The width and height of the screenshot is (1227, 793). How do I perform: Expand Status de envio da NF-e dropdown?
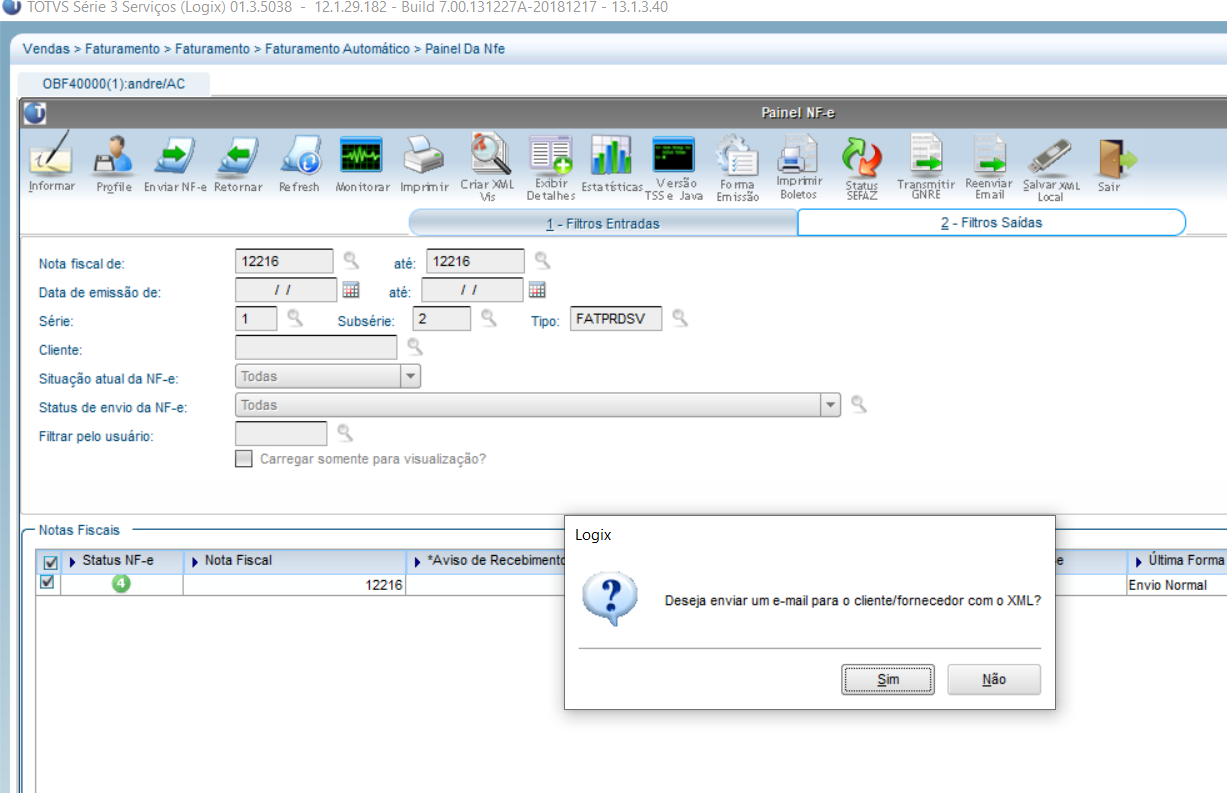pyautogui.click(x=830, y=405)
